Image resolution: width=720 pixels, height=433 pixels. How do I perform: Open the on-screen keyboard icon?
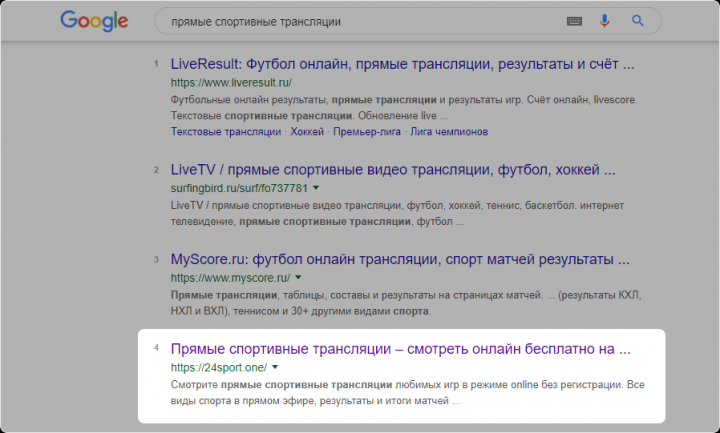(x=574, y=21)
